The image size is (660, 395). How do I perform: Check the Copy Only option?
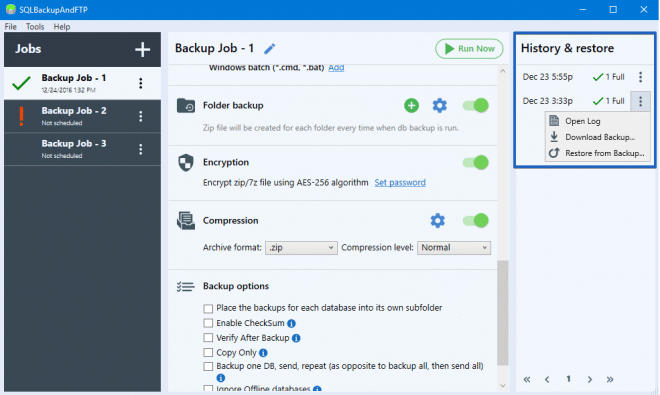point(208,352)
